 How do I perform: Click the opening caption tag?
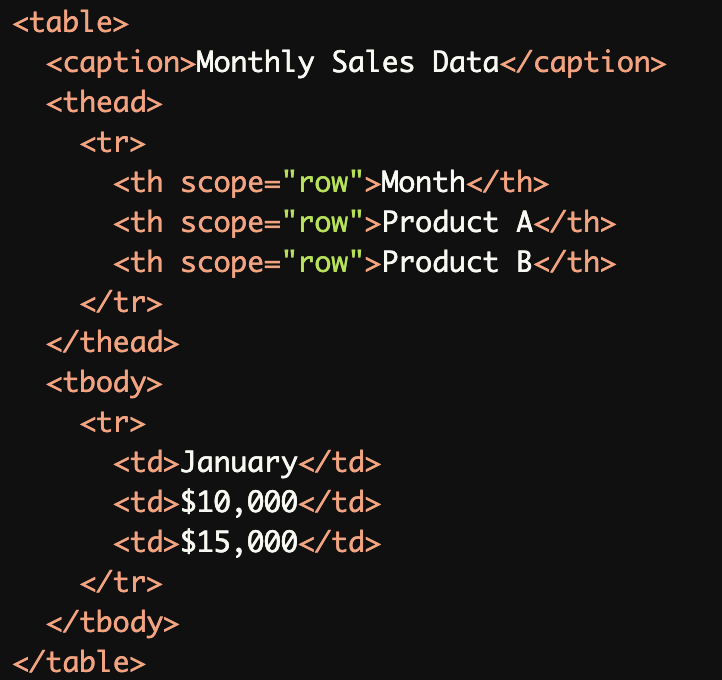point(121,63)
